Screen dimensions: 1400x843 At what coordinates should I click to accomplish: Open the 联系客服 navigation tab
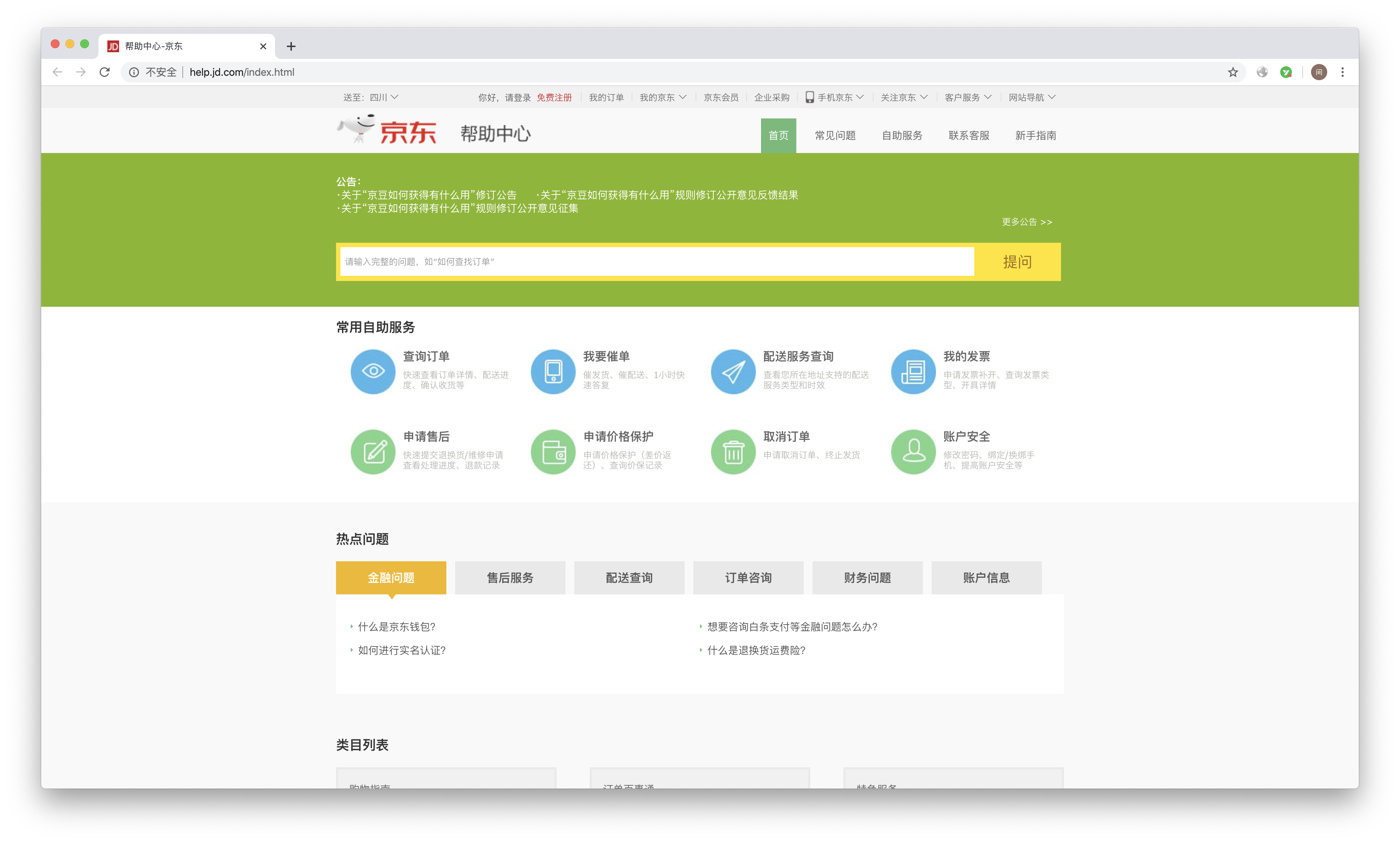[x=969, y=135]
